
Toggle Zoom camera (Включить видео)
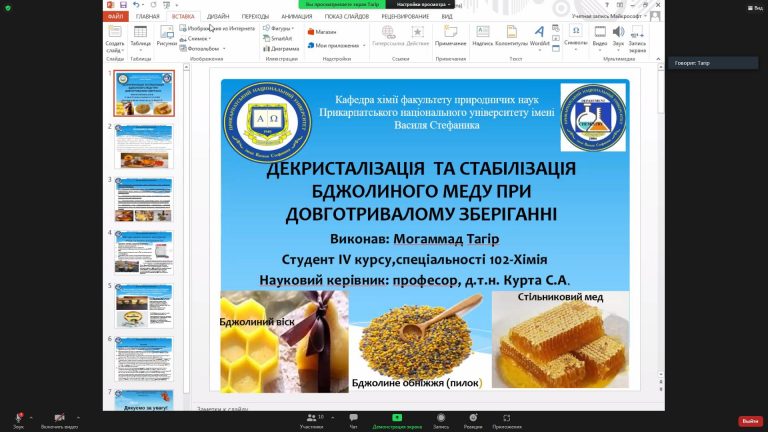(59, 421)
